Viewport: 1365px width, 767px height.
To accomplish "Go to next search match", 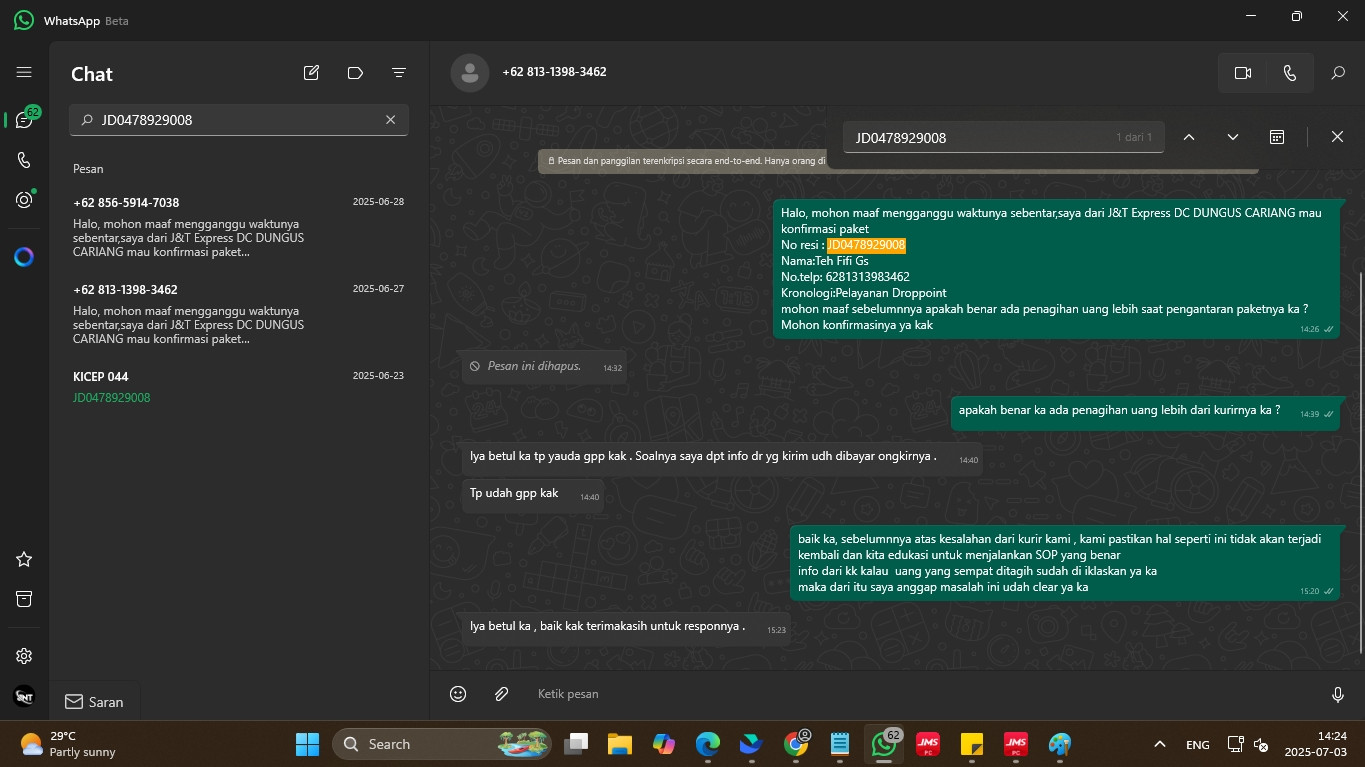I will click(x=1233, y=137).
